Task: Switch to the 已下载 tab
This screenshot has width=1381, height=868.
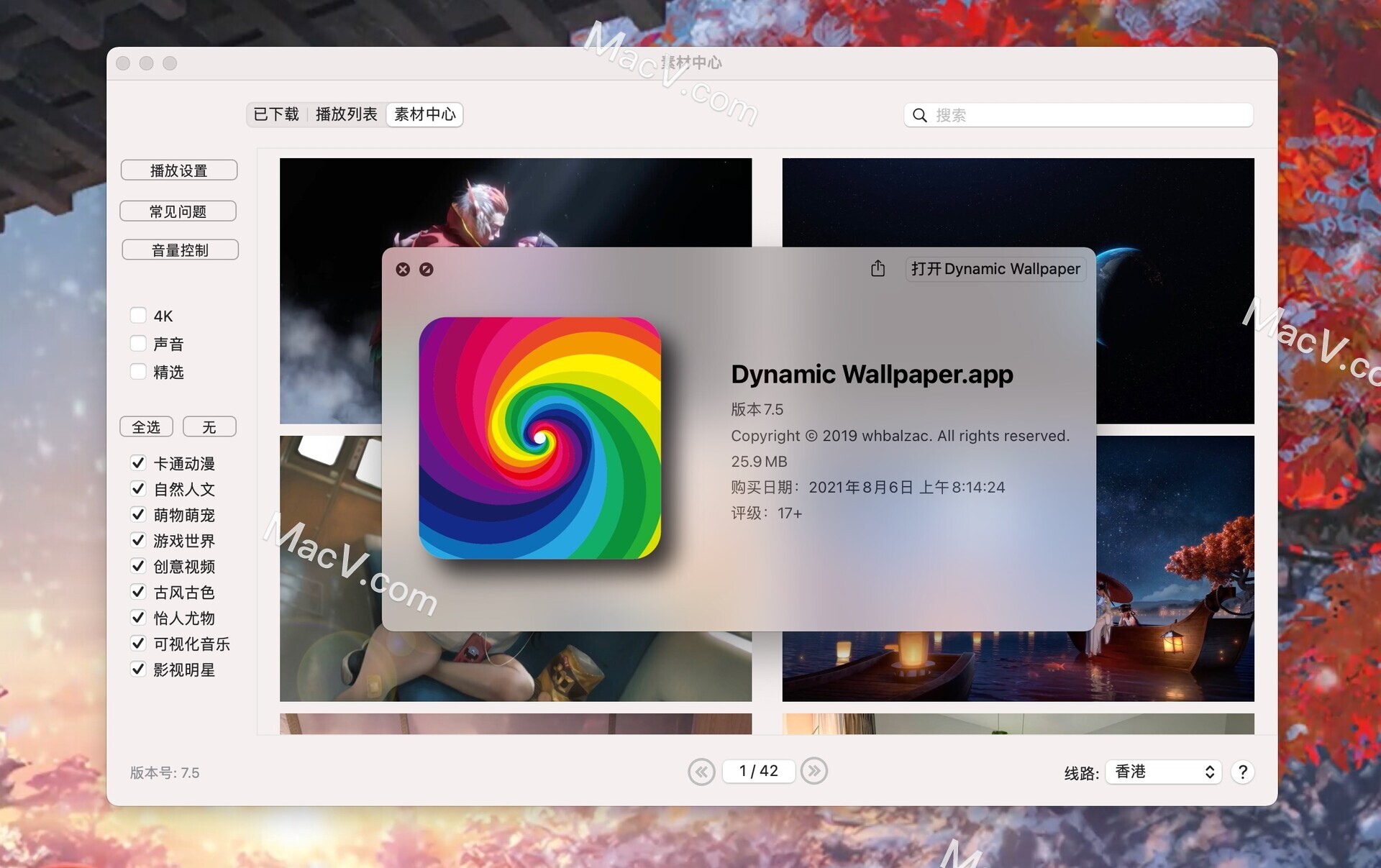Action: (x=275, y=114)
